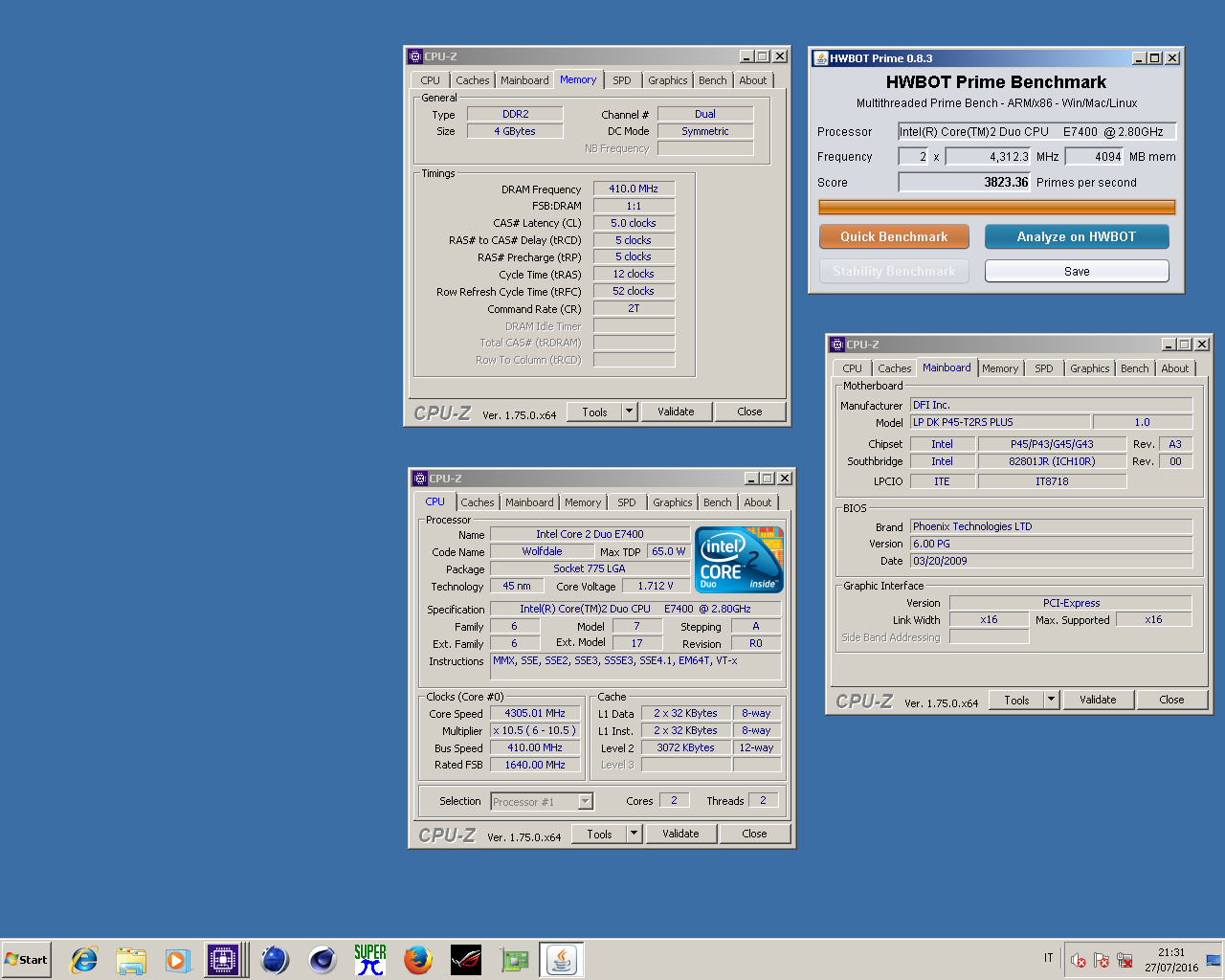The image size is (1225, 980).
Task: Launch Windows Media Player from taskbar
Action: 178,960
